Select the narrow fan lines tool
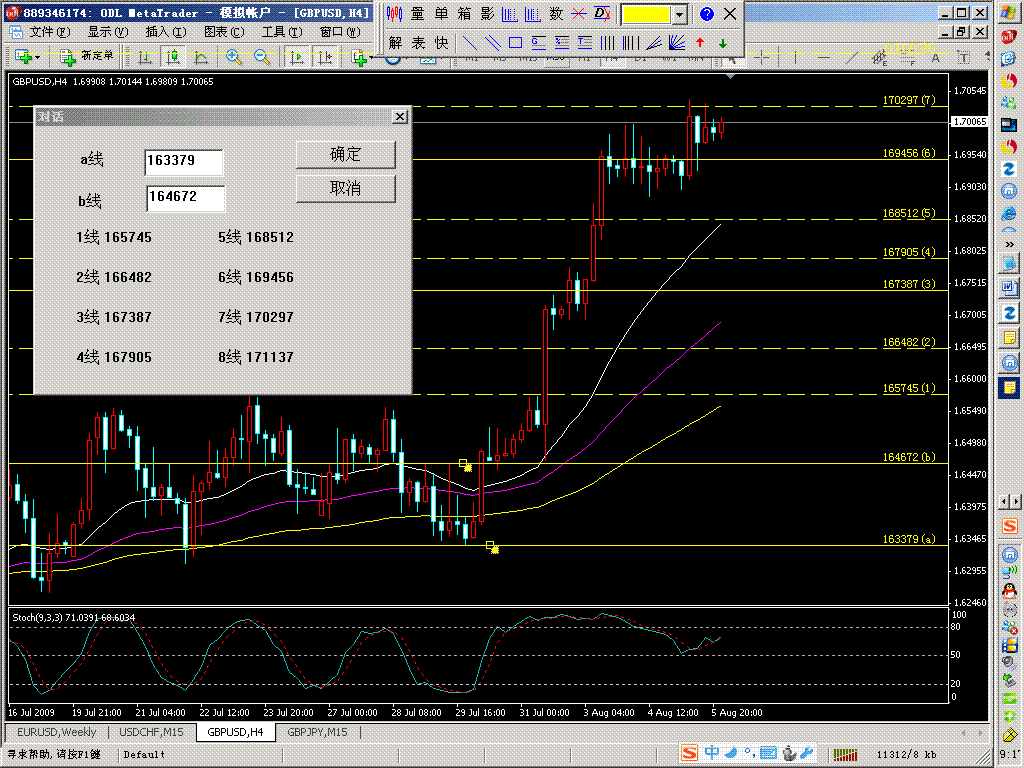Screen dimensions: 1024x768 click(654, 43)
